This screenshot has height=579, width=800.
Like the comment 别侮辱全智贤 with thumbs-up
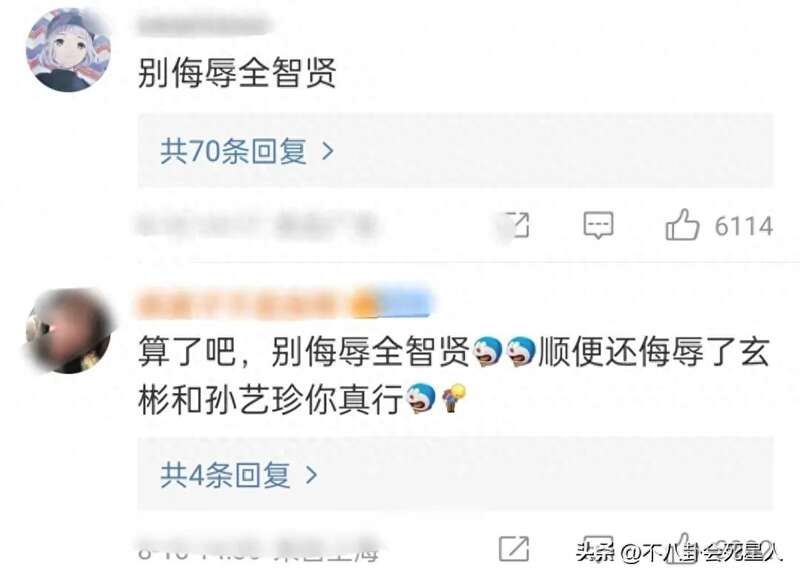682,224
